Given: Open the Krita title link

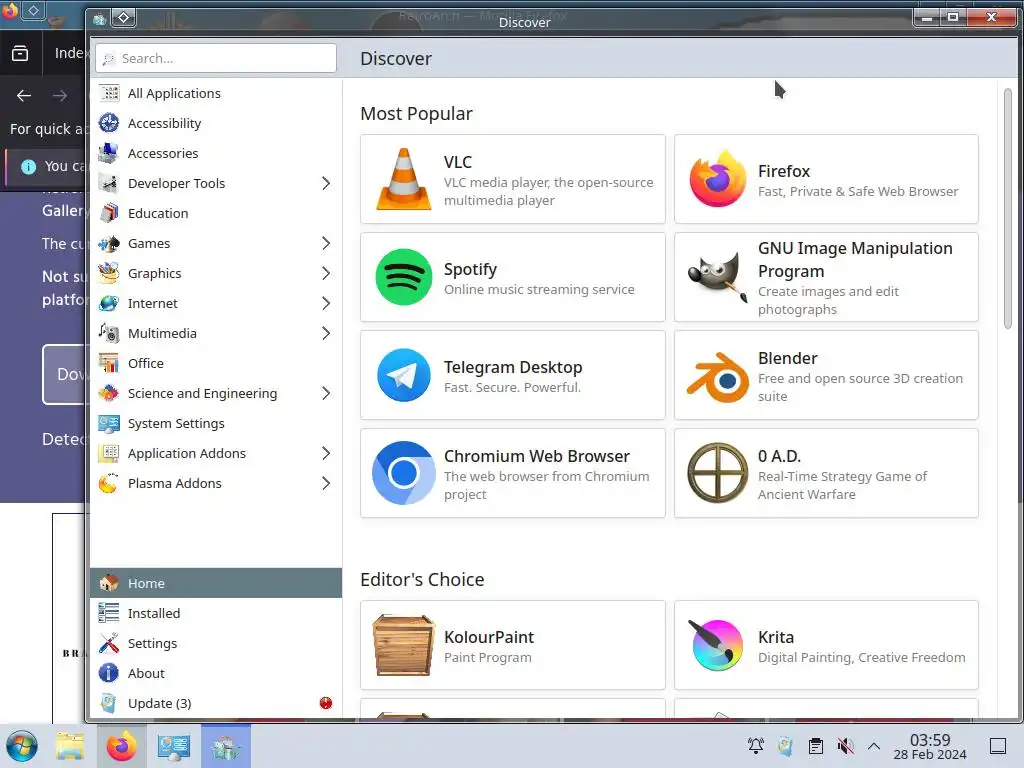Looking at the screenshot, I should pyautogui.click(x=776, y=637).
